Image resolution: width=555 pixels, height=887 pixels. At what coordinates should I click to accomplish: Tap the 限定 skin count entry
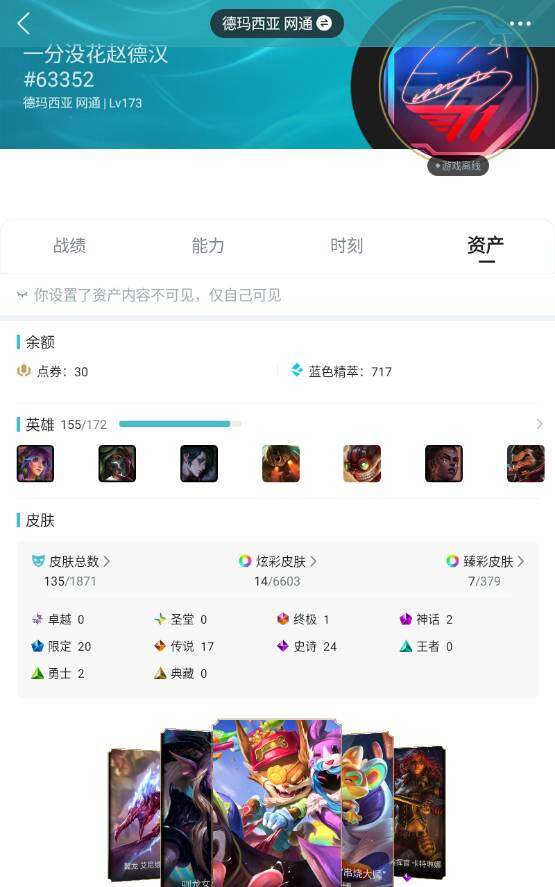pyautogui.click(x=61, y=646)
